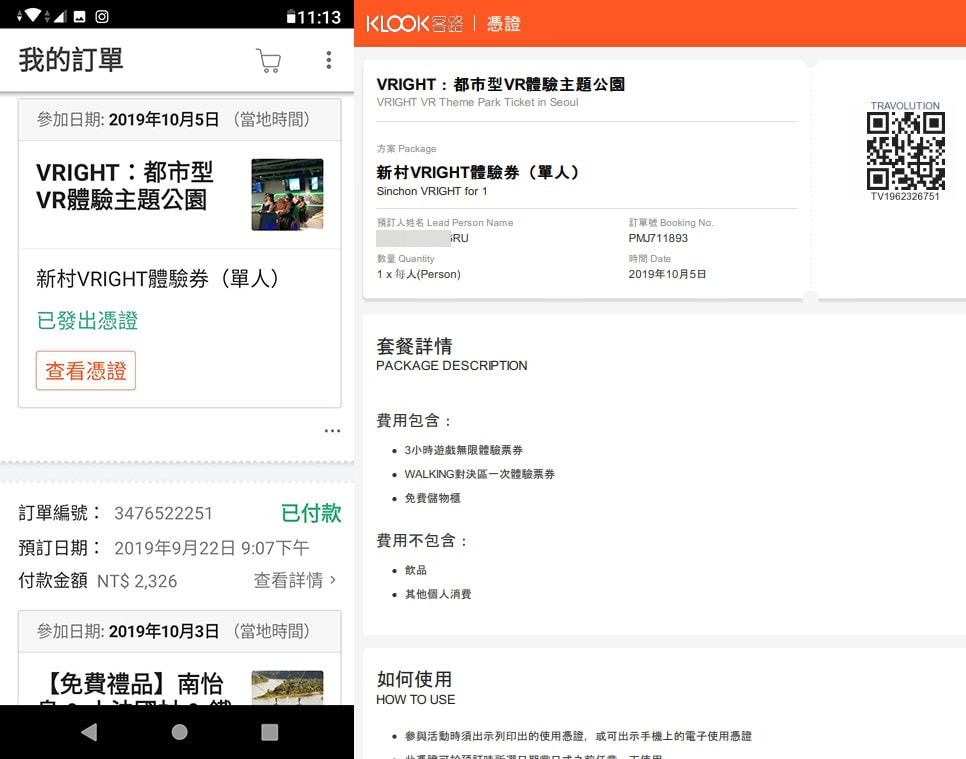Open the shopping cart icon
The image size is (966, 759).
(x=269, y=60)
